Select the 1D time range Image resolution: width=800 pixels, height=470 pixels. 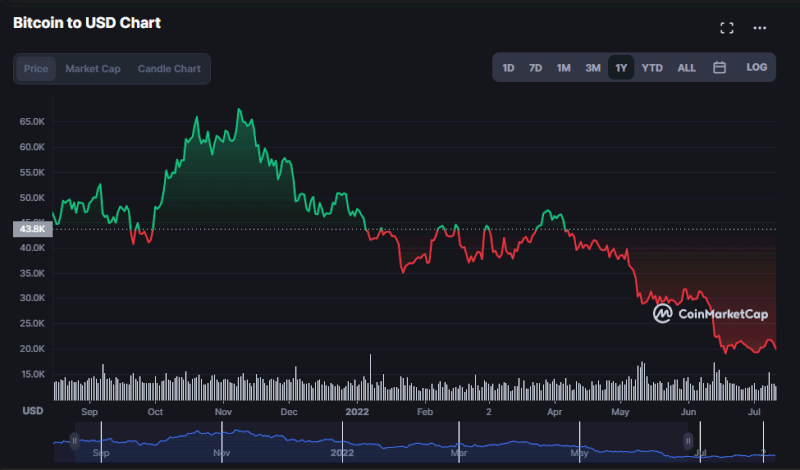coord(508,68)
